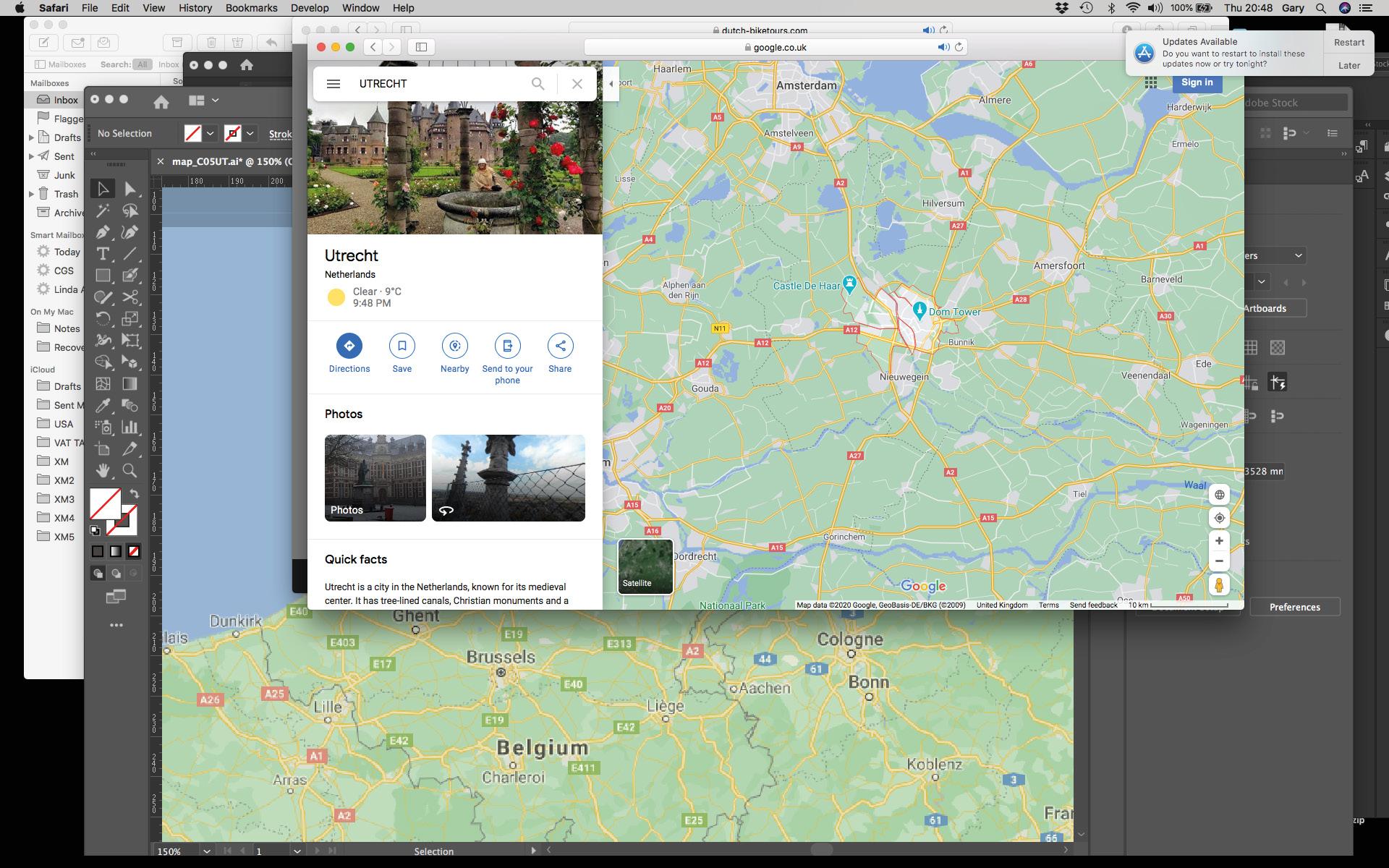Viewport: 1389px width, 868px height.
Task: Click the Save bookmark icon
Action: click(x=402, y=346)
